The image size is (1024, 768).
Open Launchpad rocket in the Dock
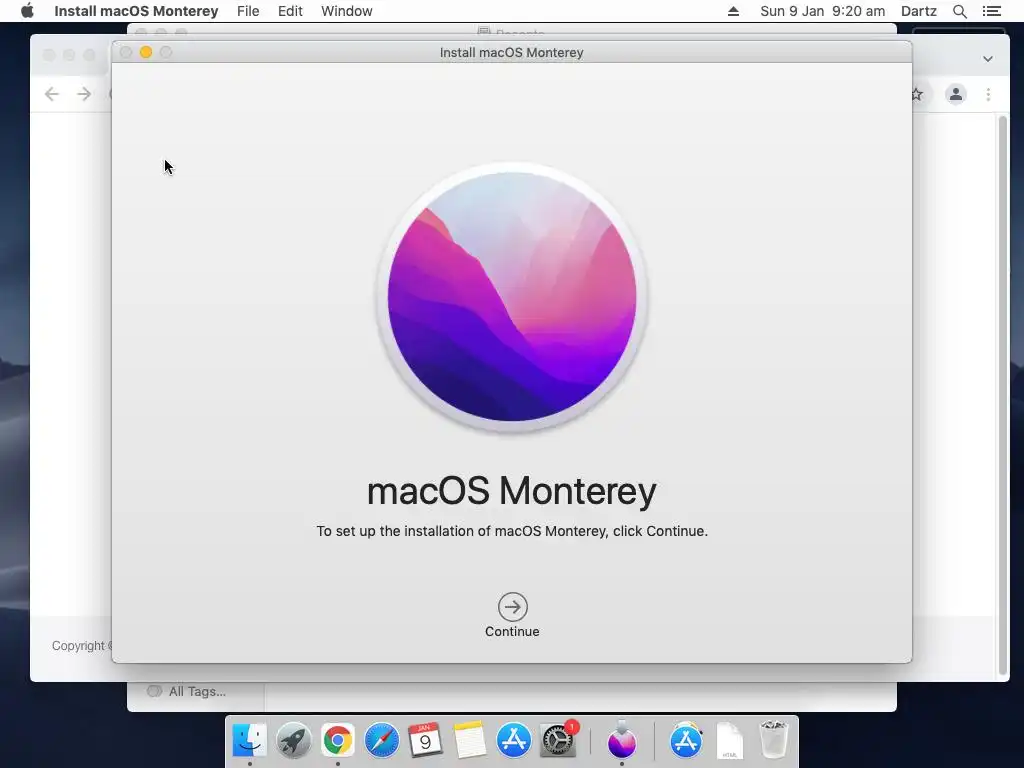294,740
